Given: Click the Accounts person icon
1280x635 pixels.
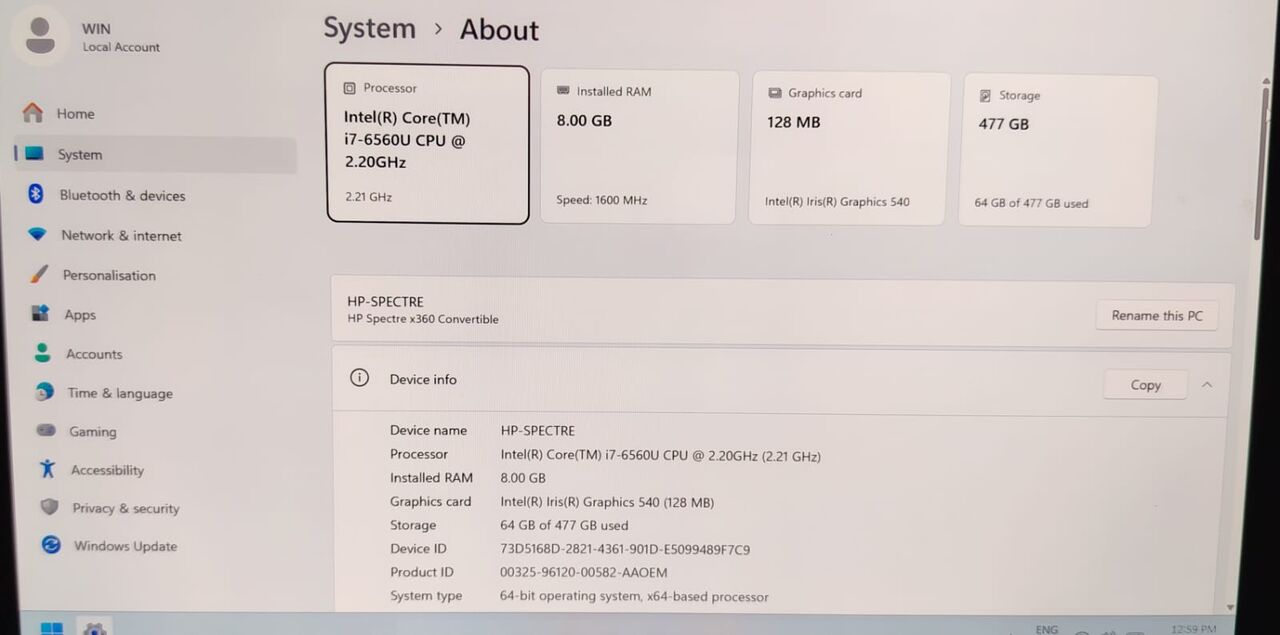Looking at the screenshot, I should [x=42, y=353].
